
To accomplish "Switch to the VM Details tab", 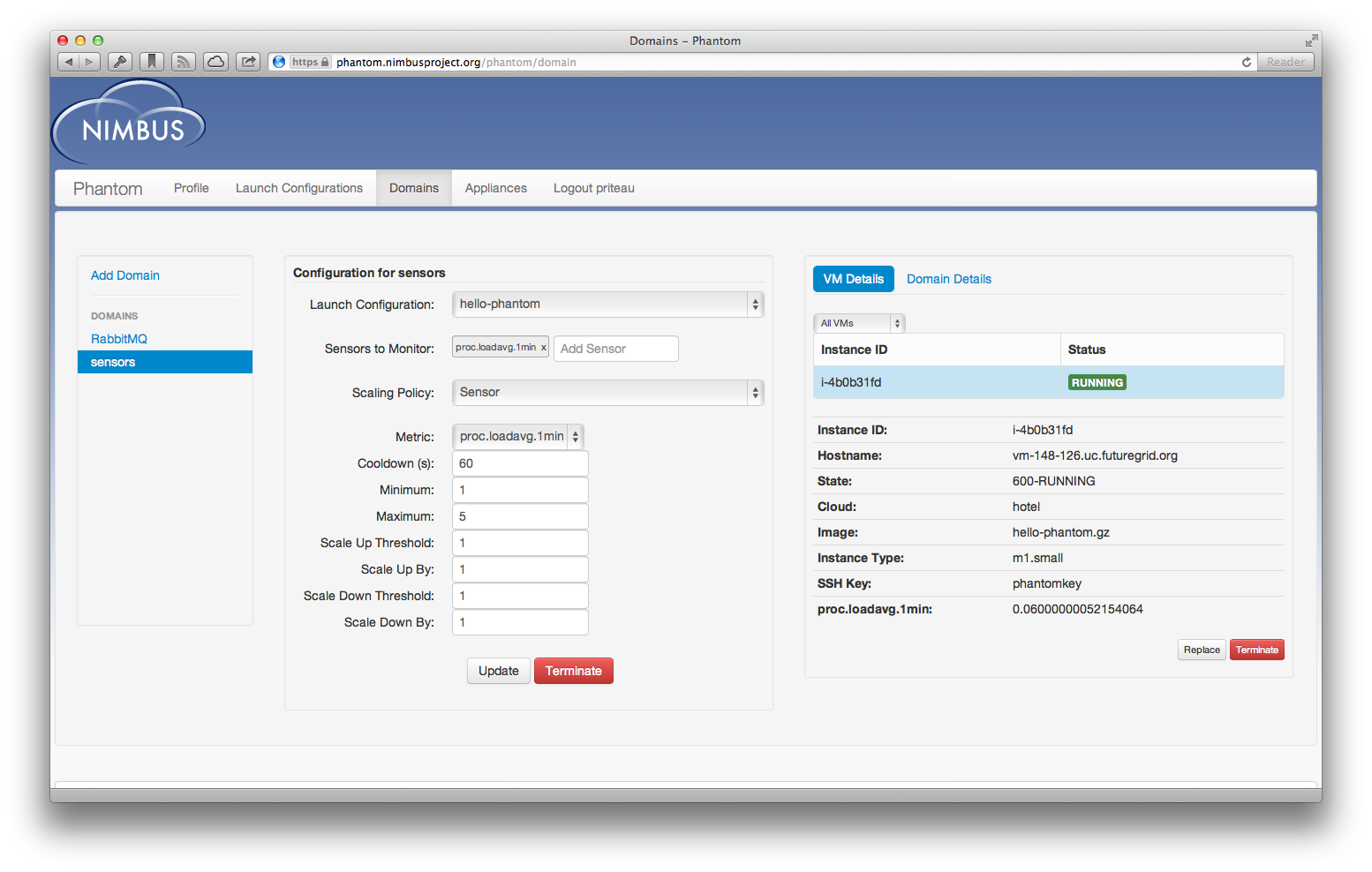I will [854, 279].
